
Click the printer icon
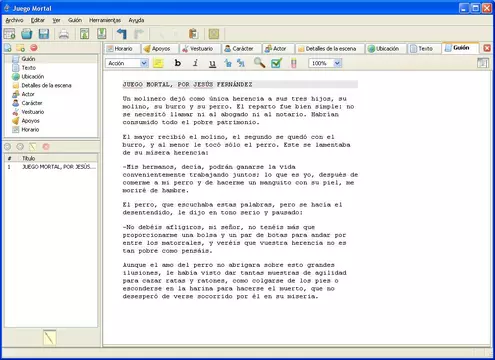(x=64, y=34)
